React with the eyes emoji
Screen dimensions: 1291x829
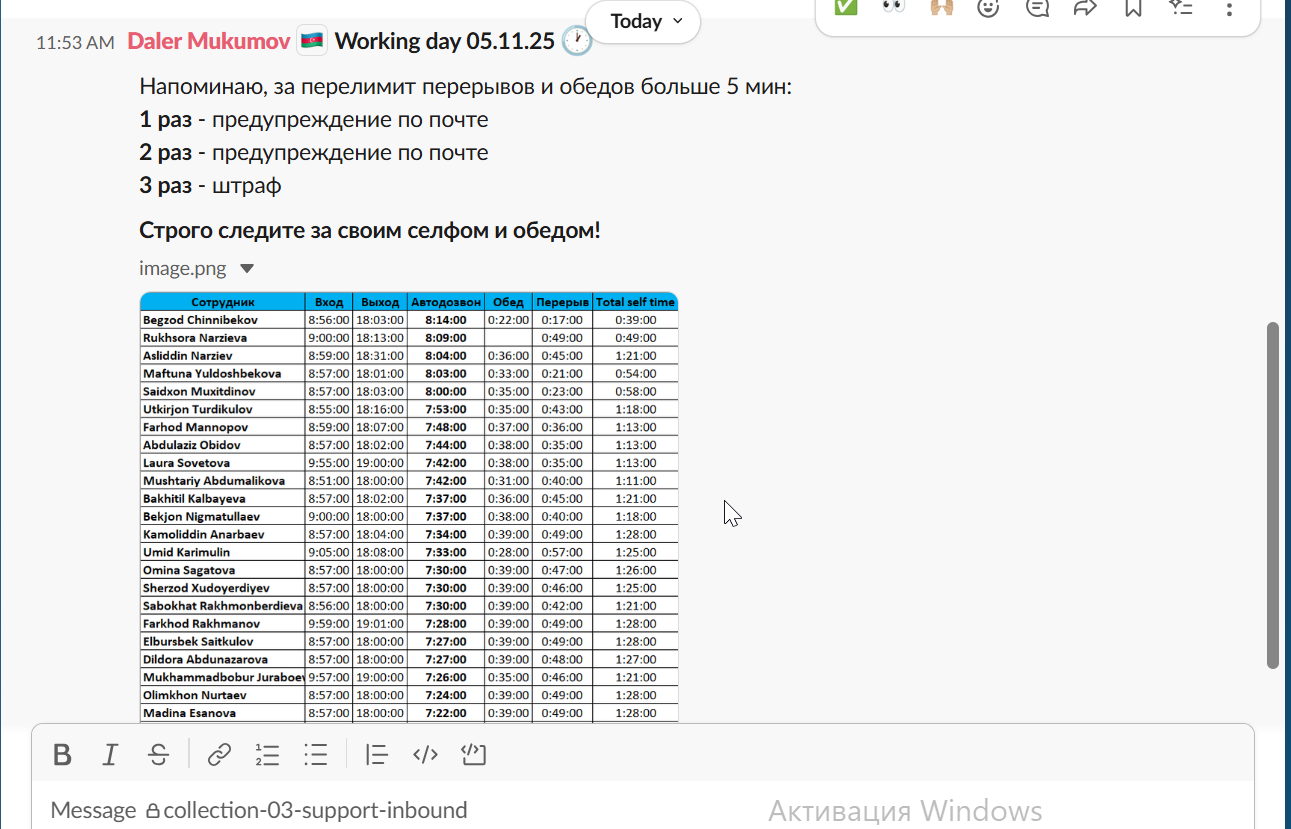893,8
